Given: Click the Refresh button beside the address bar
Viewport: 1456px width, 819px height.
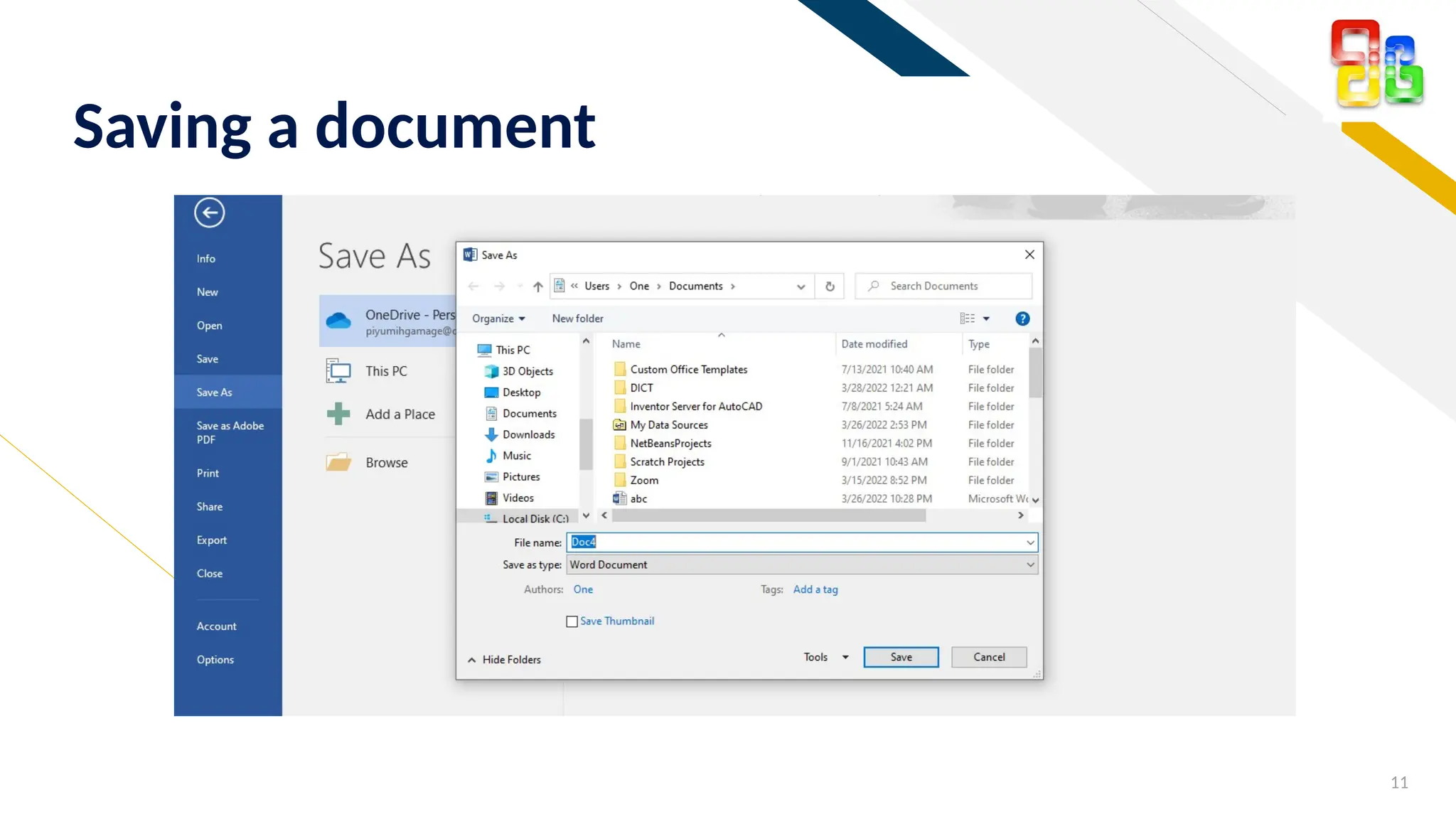Looking at the screenshot, I should (830, 287).
